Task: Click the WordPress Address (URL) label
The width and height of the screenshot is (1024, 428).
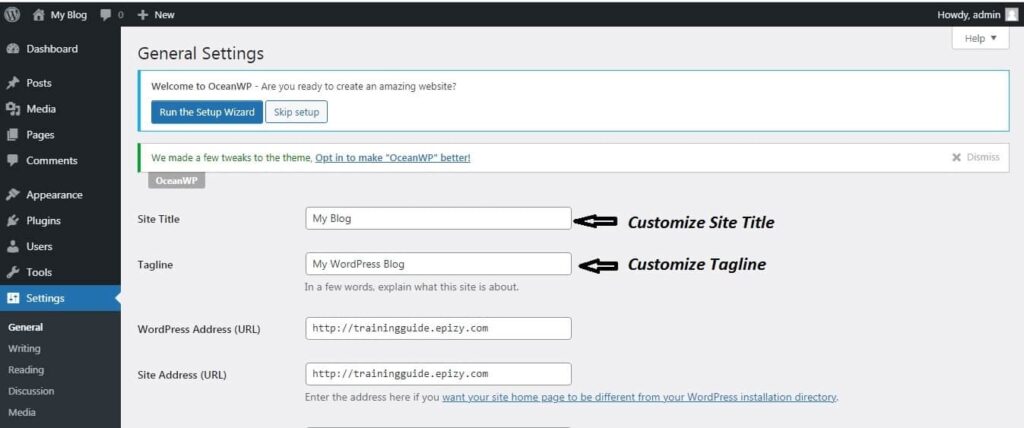Action: 199,329
